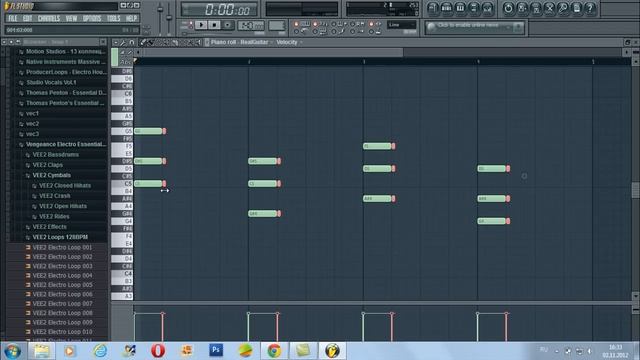Open the Velocity event selector dropdown

[289, 42]
